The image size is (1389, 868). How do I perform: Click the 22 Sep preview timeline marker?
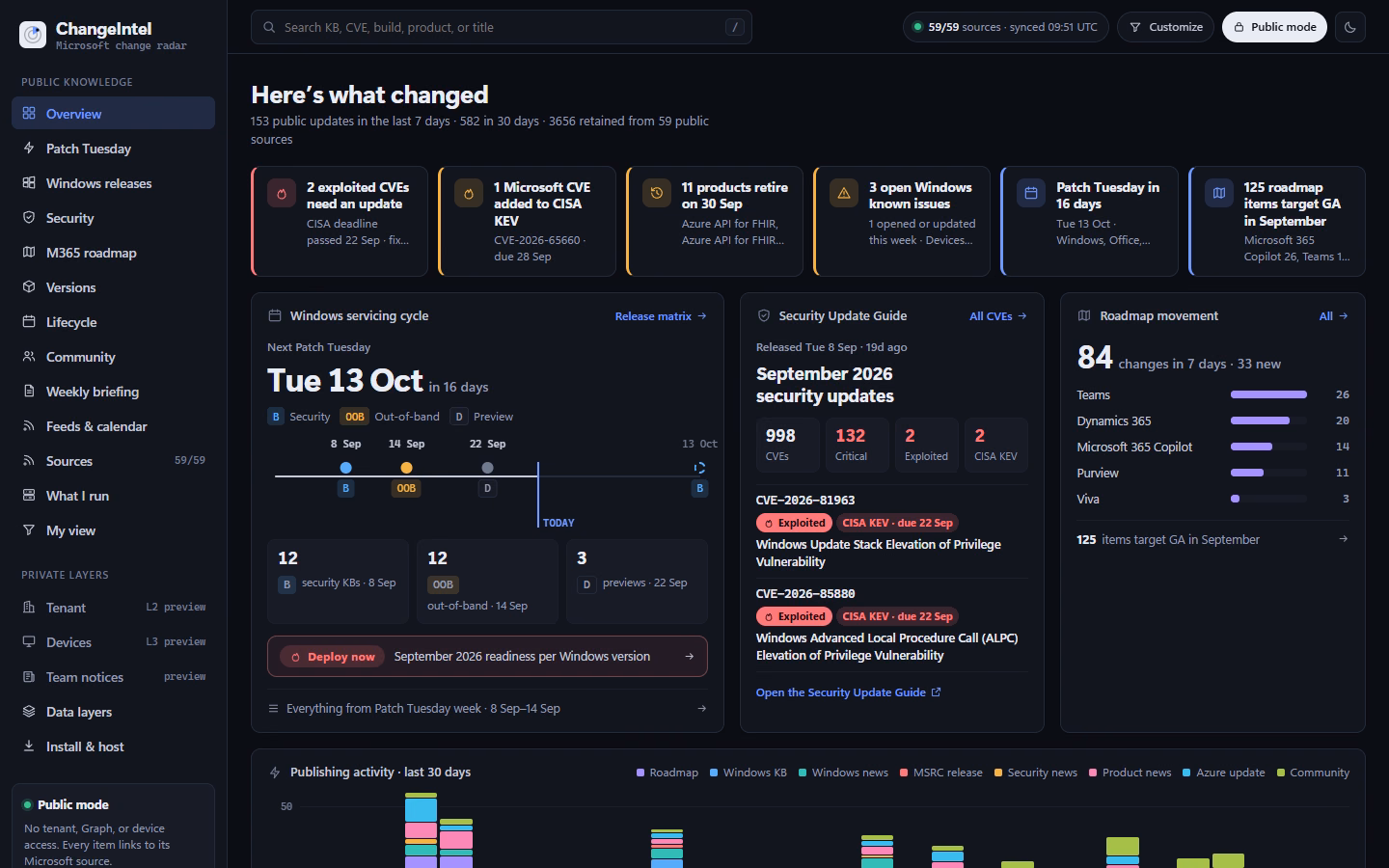[487, 468]
